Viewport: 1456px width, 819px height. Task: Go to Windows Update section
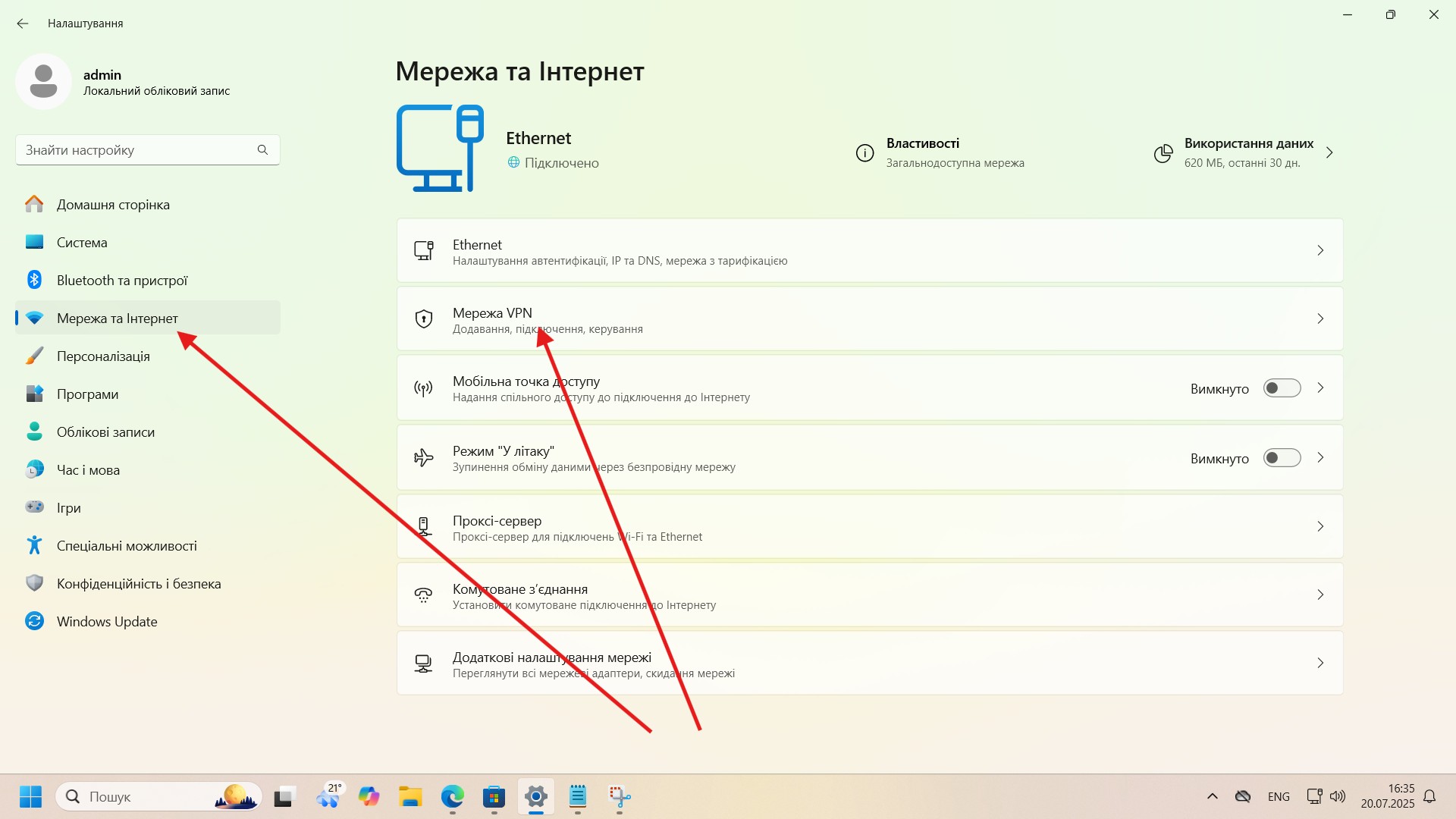(107, 622)
